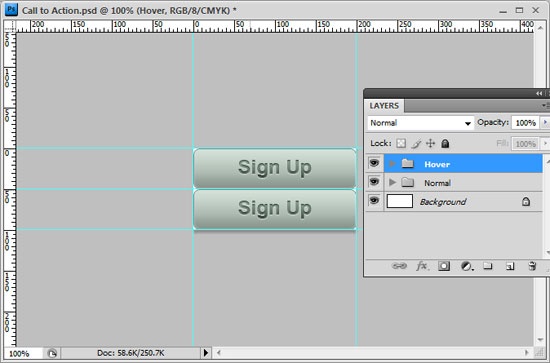The image size is (550, 363).
Task: Select the Background layer
Action: click(463, 201)
